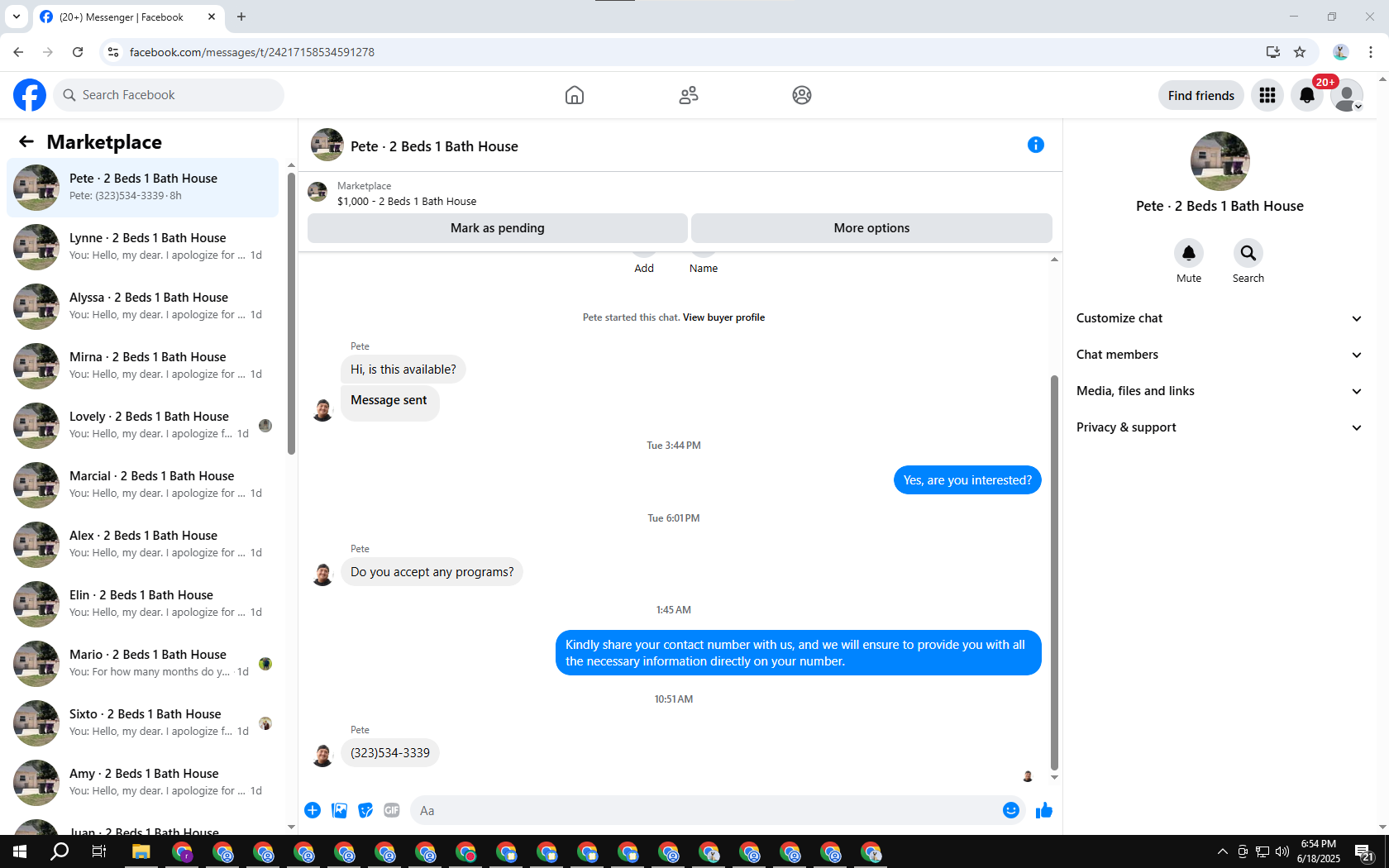Open Sixto's 2 Beds 1 Bath House chat
The height and width of the screenshot is (868, 1389).
click(x=143, y=723)
